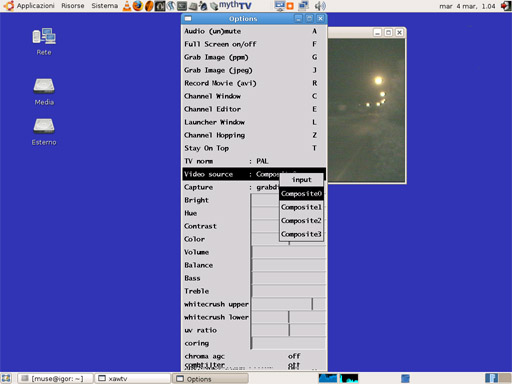Open the MythTV launcher in the panel
The image size is (512, 384).
click(235, 6)
